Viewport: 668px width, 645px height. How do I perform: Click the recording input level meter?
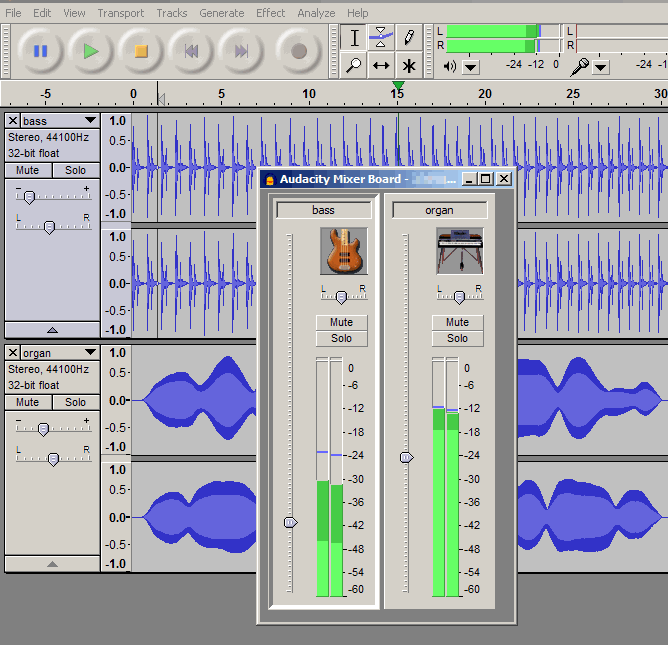pyautogui.click(x=621, y=38)
